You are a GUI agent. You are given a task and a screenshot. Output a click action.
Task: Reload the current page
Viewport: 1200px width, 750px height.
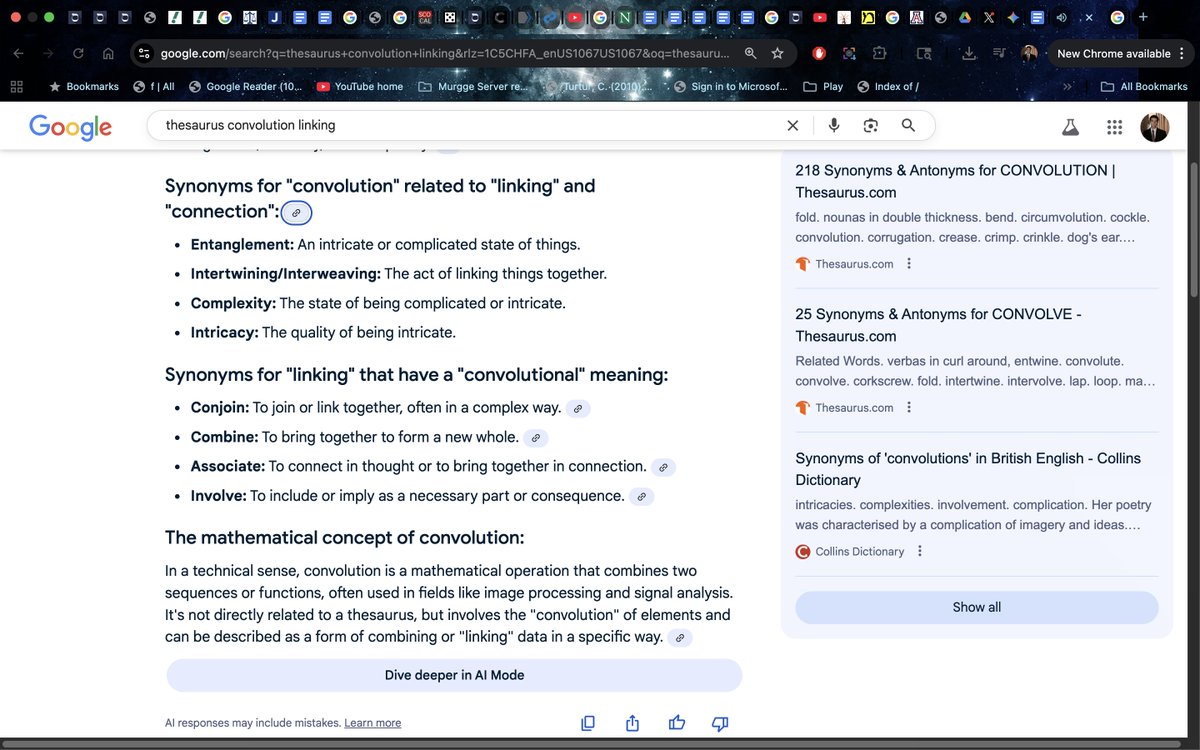coord(78,53)
